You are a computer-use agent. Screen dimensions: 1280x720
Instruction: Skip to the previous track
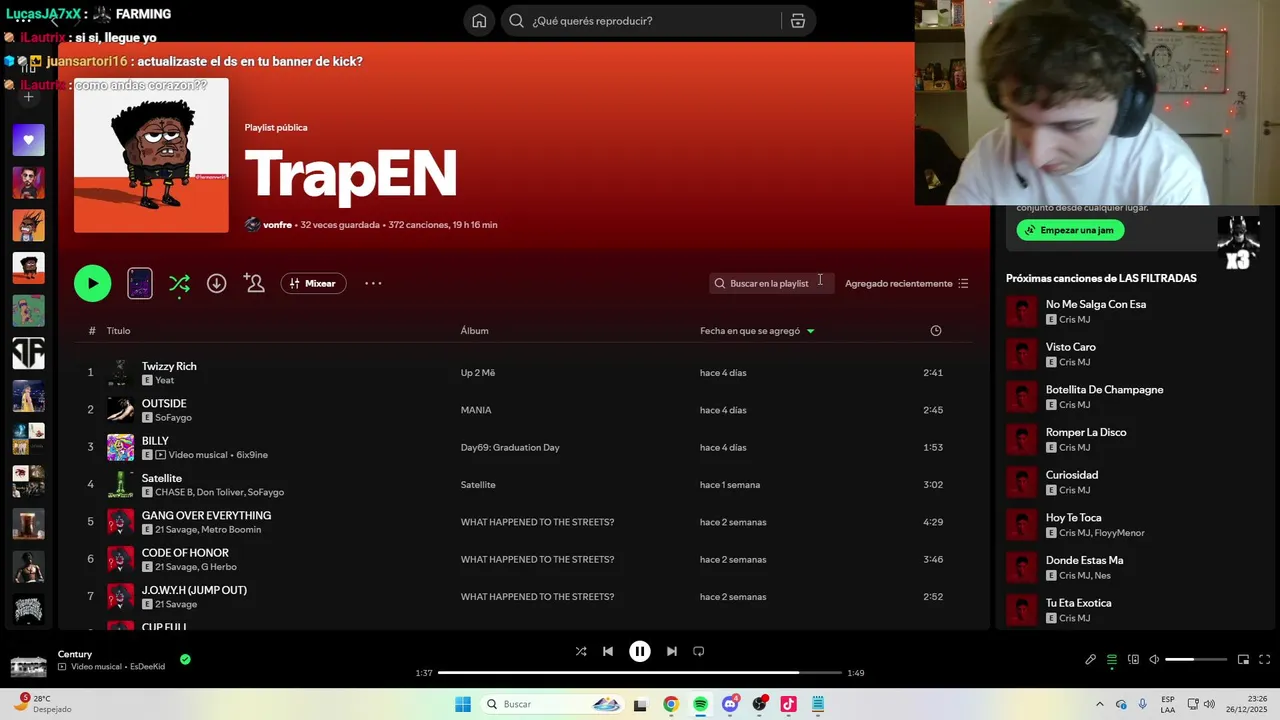coord(608,651)
